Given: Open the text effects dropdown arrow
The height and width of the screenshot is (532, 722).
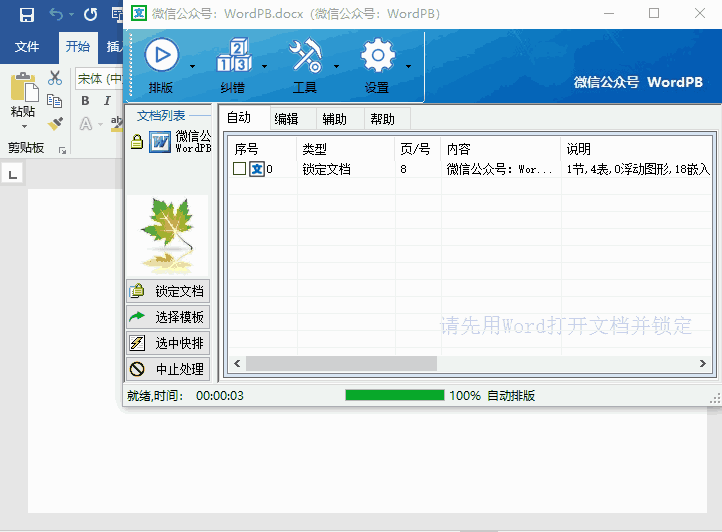Looking at the screenshot, I should point(100,124).
